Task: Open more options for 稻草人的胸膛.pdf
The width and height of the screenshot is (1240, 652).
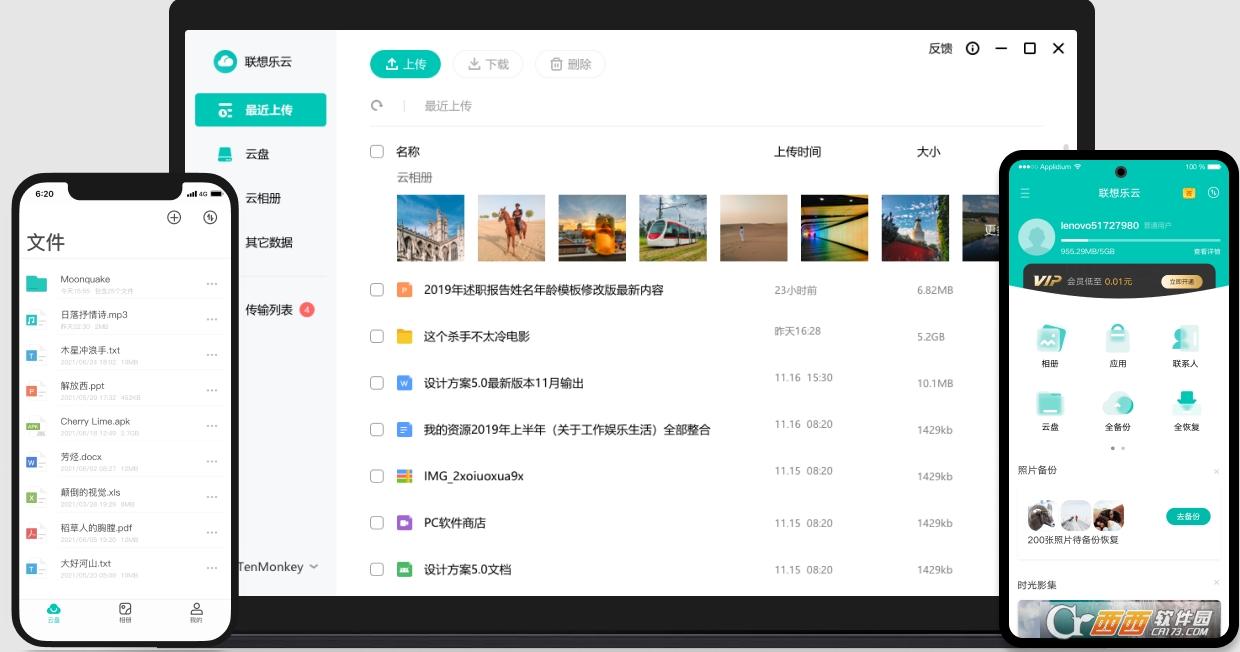Action: click(x=212, y=532)
